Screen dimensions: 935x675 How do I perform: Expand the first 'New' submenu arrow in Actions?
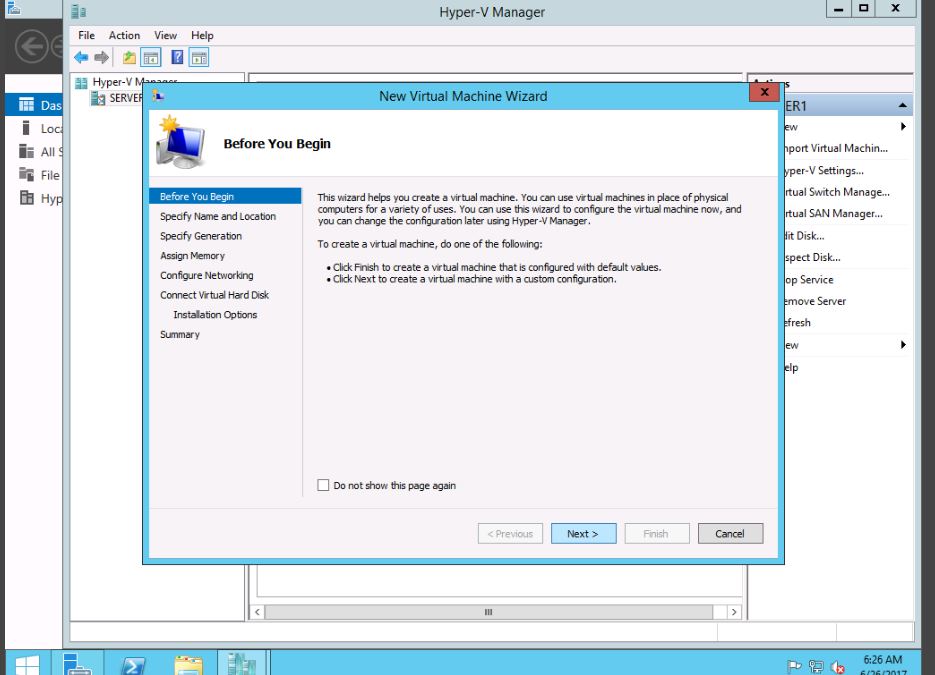(903, 126)
